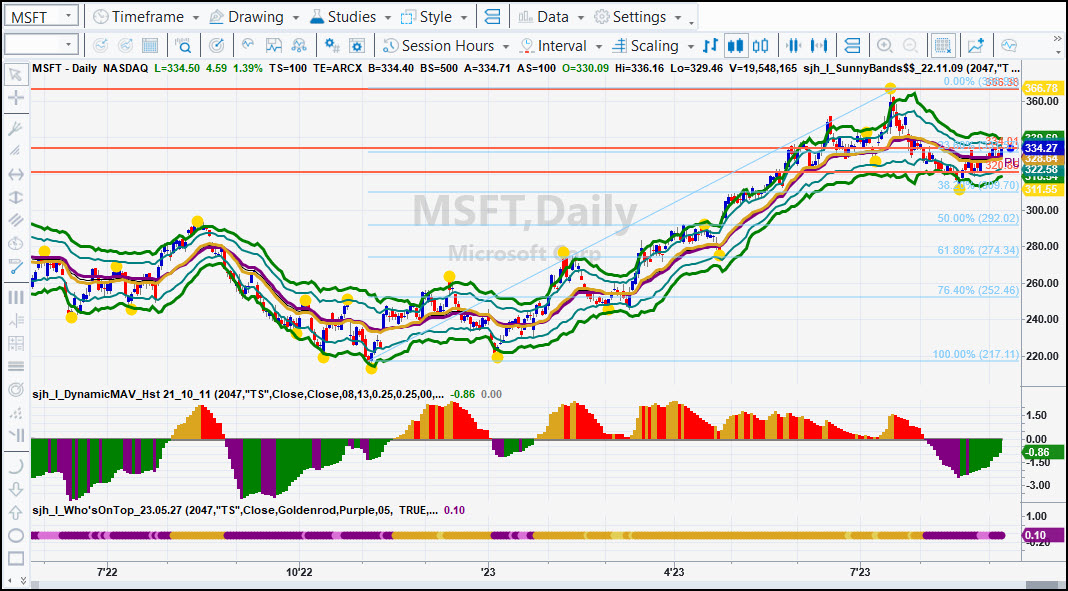
Task: Click the window settings gear icon
Action: click(357, 46)
